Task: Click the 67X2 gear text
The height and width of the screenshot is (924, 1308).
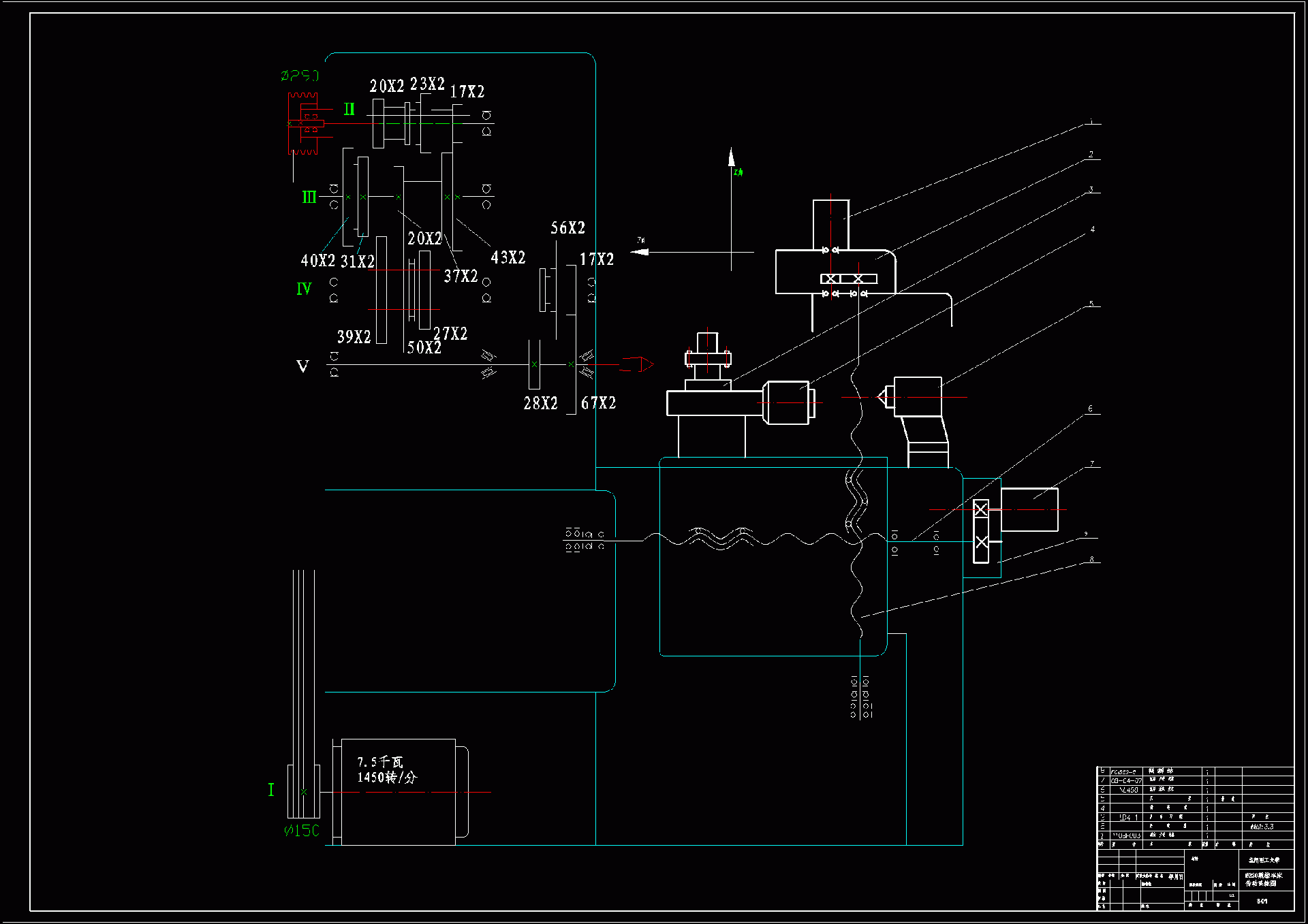Action: pyautogui.click(x=598, y=403)
